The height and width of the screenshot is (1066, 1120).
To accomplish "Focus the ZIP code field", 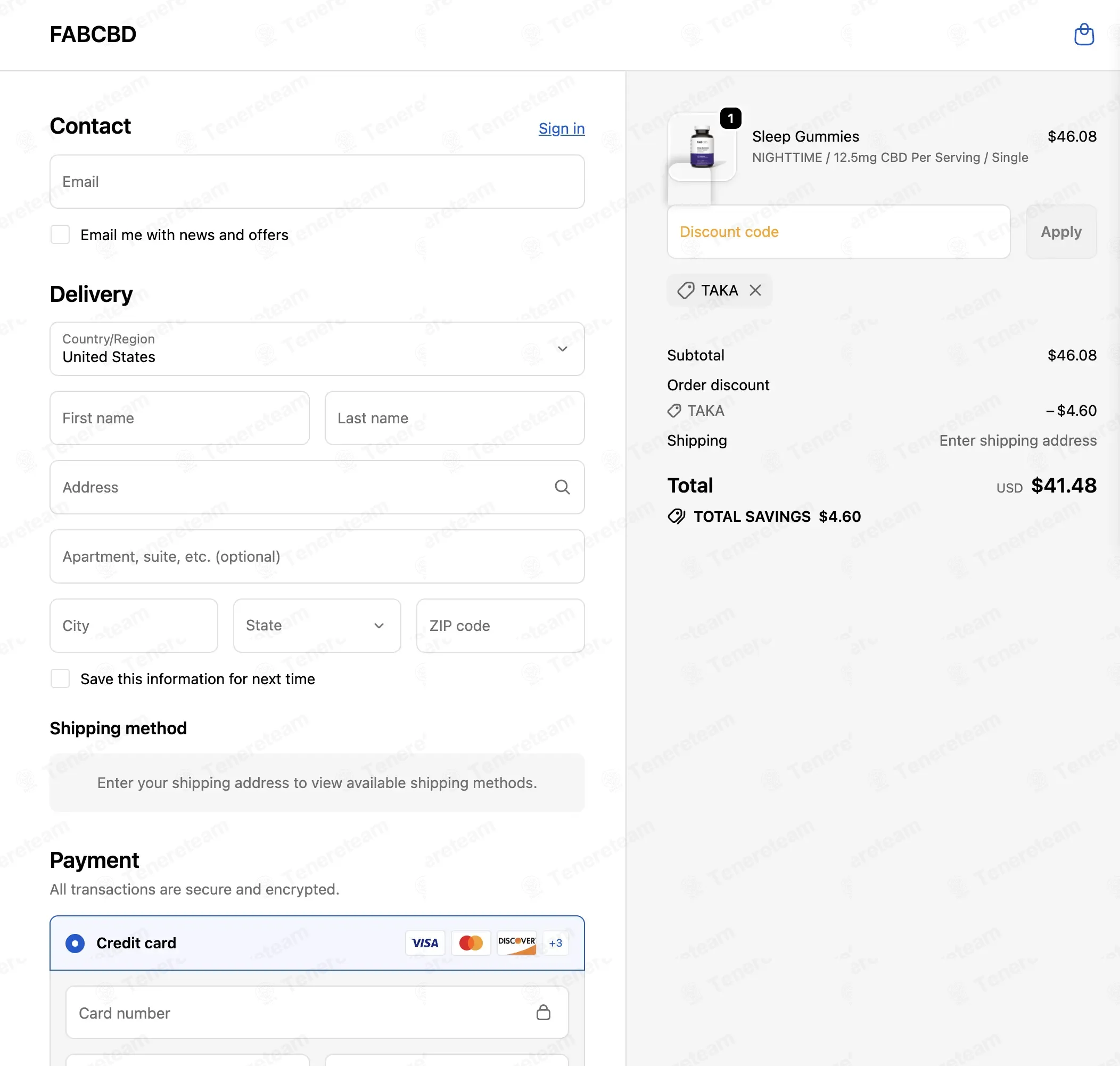I will pos(500,626).
